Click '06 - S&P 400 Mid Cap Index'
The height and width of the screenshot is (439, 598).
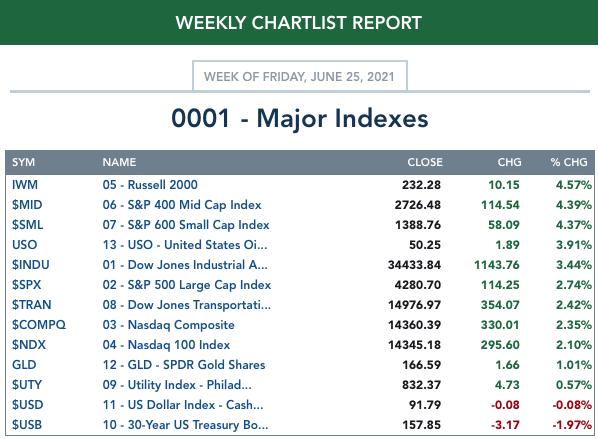click(x=182, y=205)
